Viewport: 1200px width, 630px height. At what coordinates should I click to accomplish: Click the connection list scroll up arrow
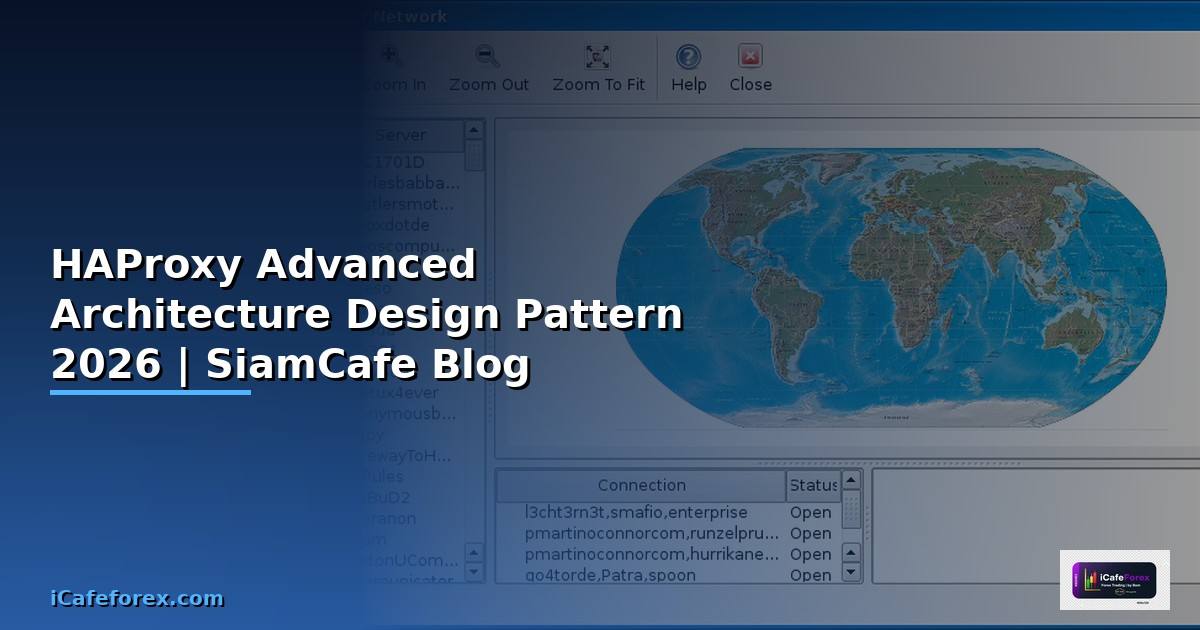pos(851,480)
